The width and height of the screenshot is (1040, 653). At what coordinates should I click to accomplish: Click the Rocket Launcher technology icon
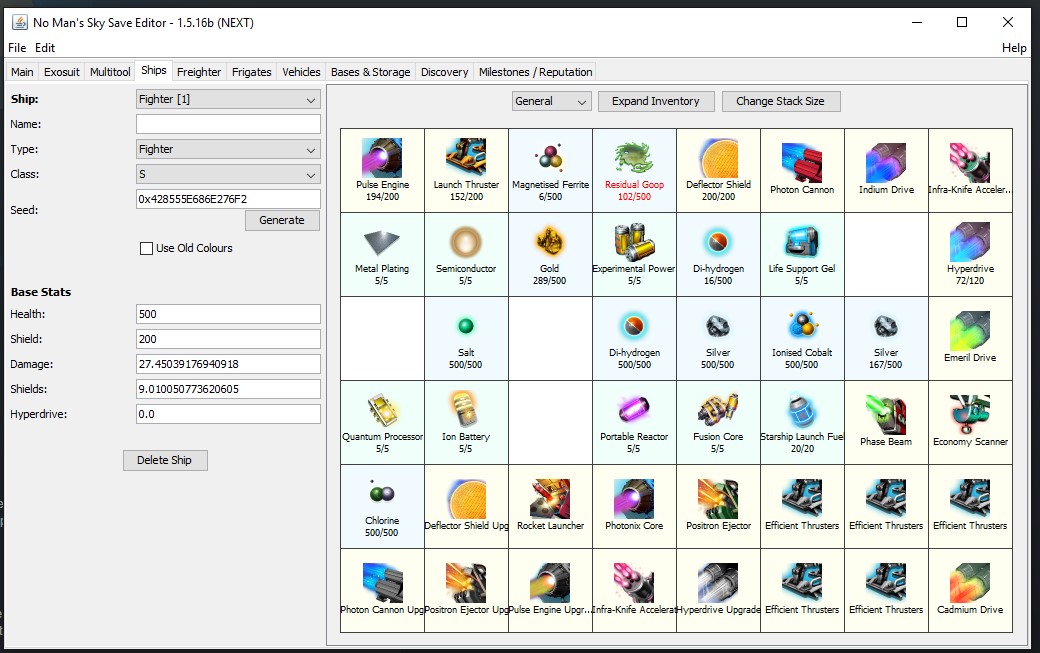tap(550, 499)
